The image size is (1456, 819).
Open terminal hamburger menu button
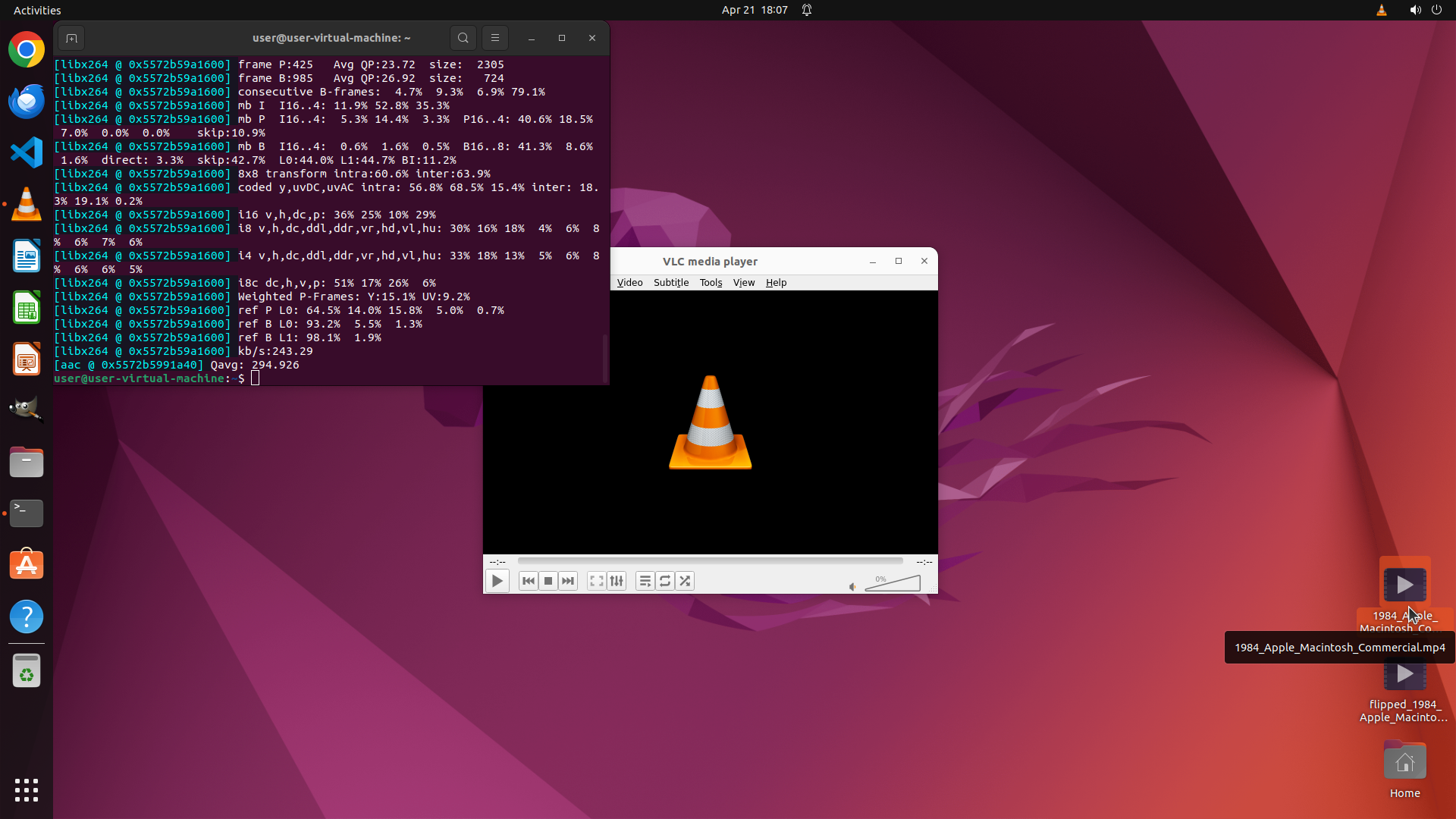click(x=495, y=38)
